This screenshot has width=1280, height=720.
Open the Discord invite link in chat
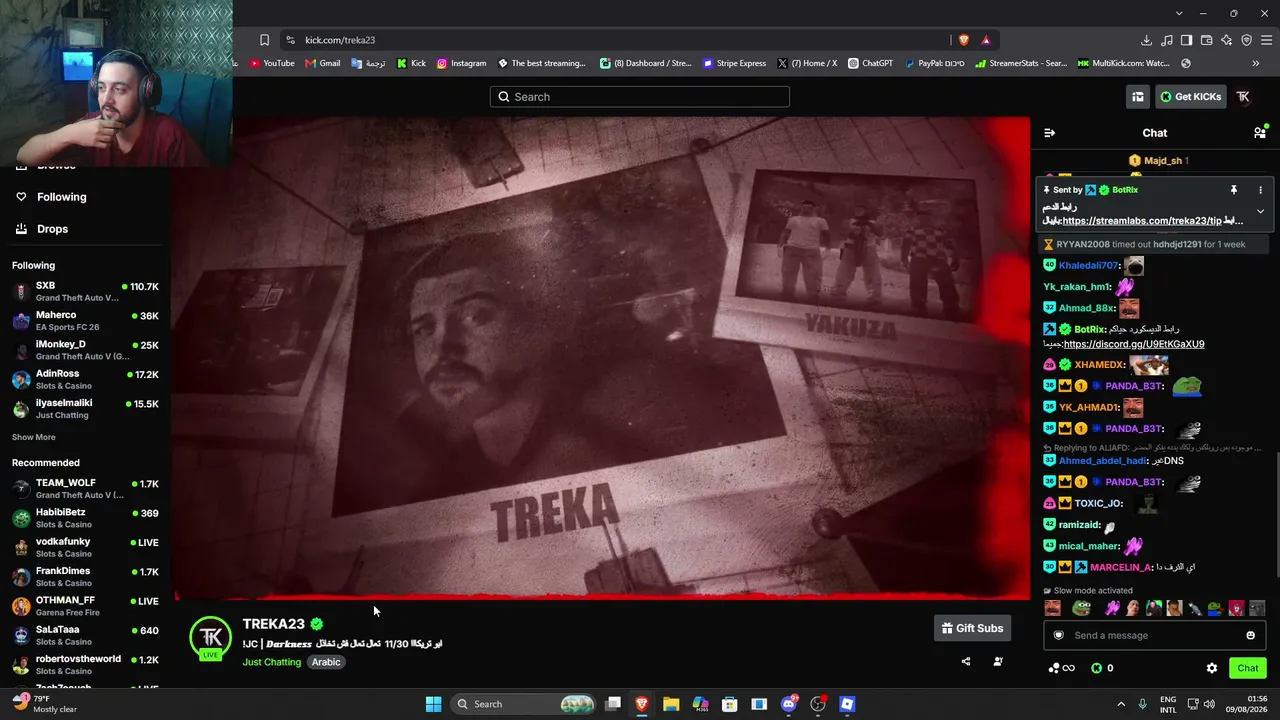click(x=1134, y=344)
